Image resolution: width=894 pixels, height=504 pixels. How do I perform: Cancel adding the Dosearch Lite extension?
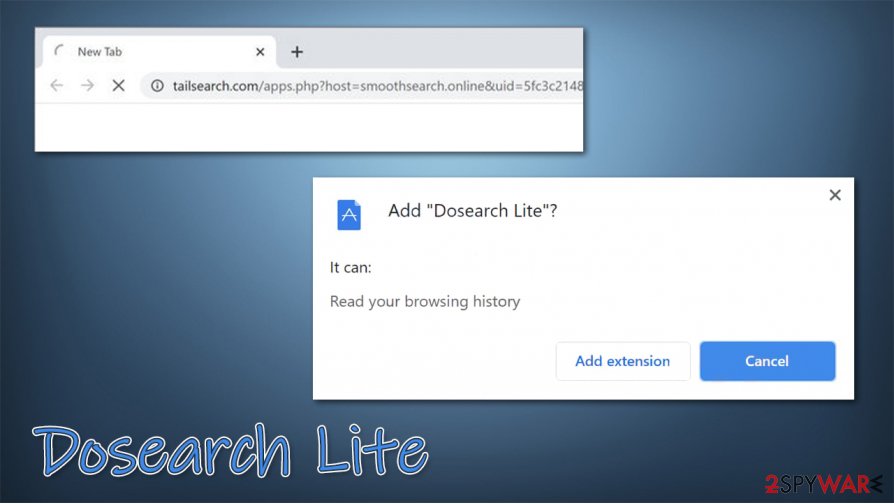click(x=767, y=361)
